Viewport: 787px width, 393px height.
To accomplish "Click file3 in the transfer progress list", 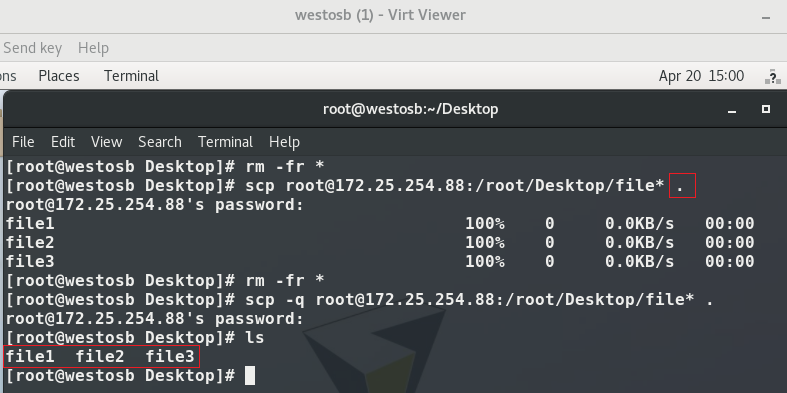I will coord(30,261).
